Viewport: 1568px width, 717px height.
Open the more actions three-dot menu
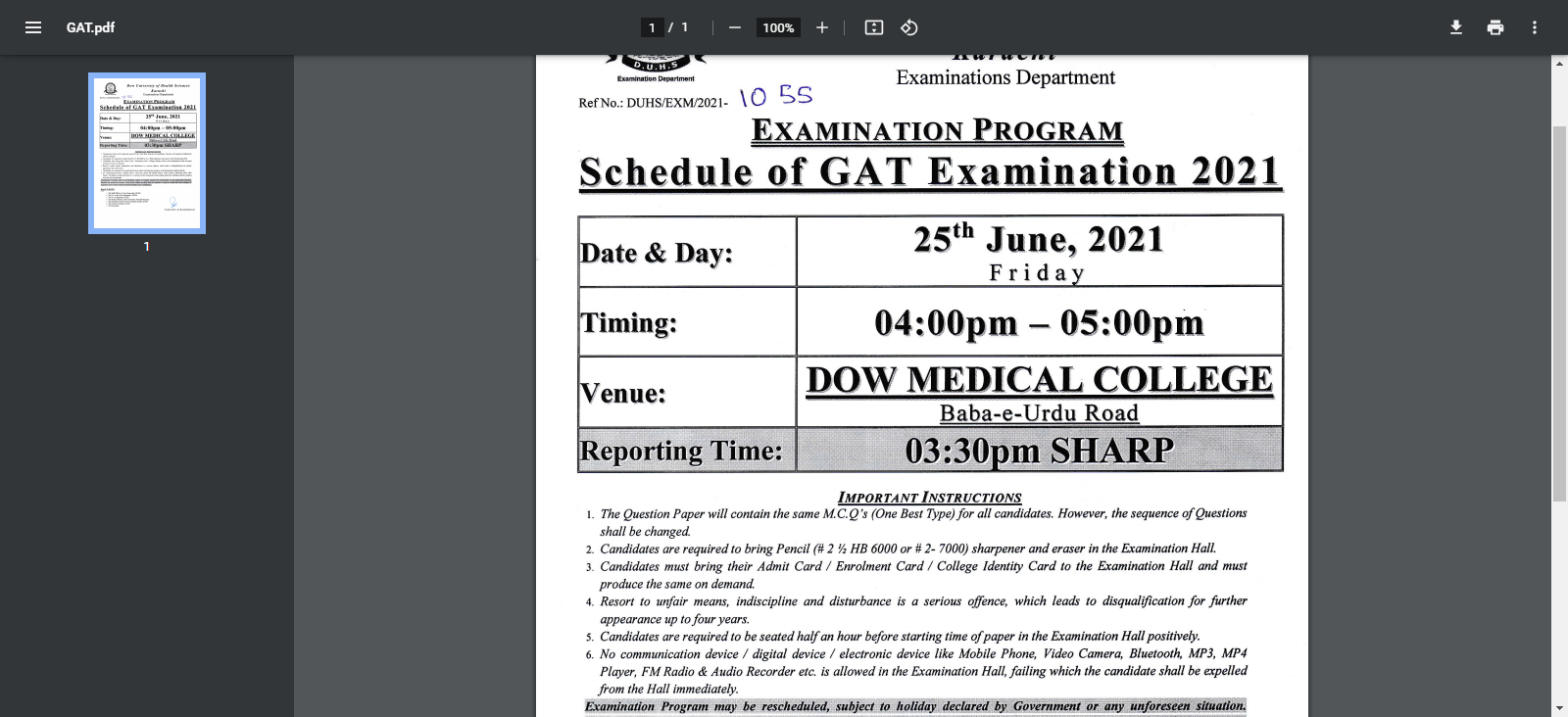tap(1535, 27)
